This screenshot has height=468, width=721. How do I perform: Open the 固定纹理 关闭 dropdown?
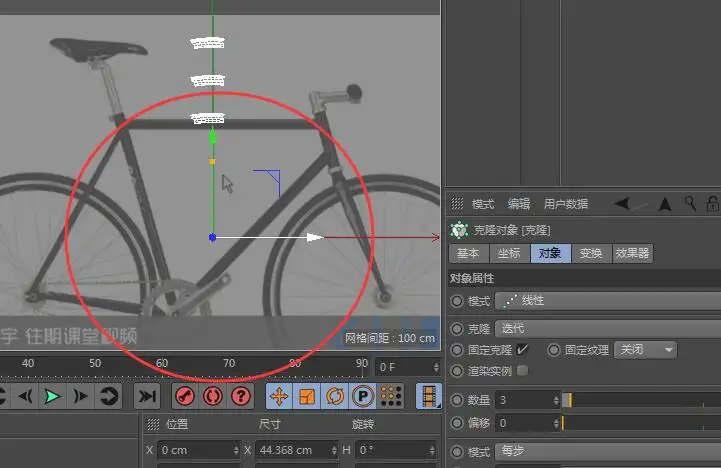tap(646, 350)
